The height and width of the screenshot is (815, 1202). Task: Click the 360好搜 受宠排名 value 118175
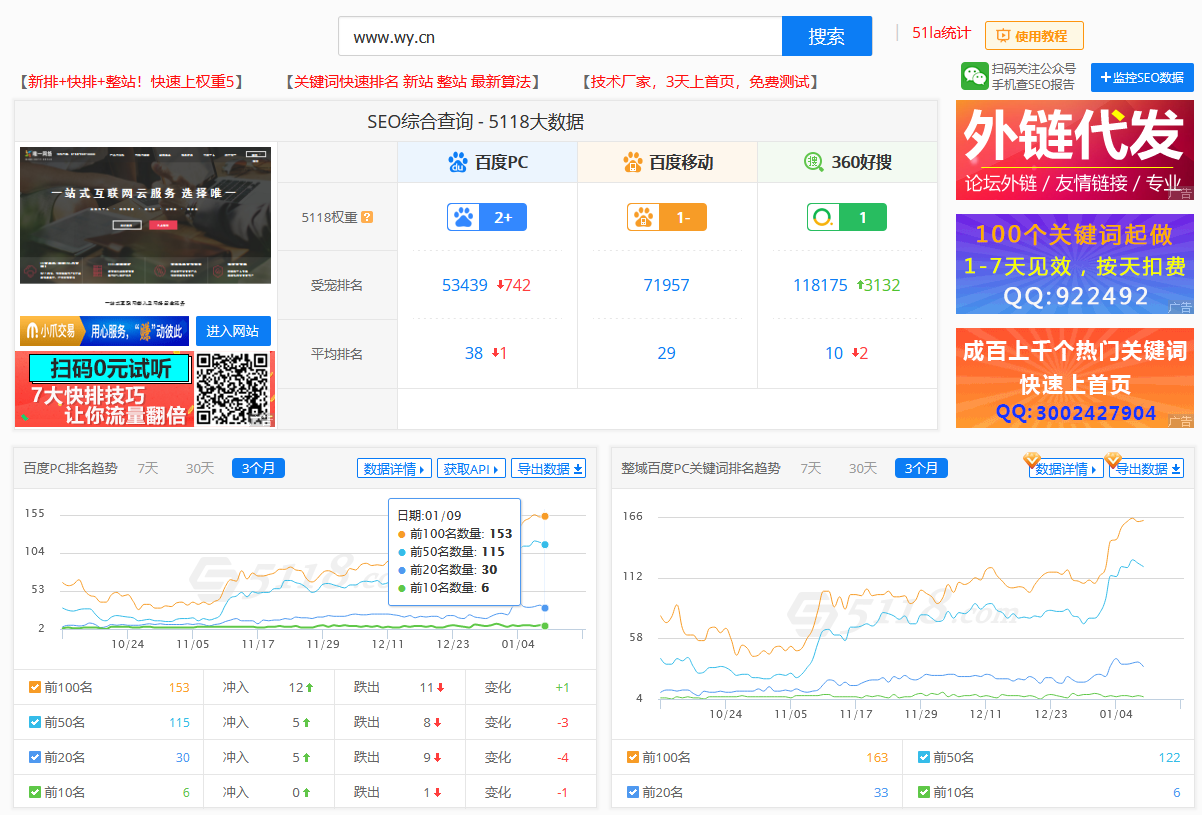pos(820,285)
